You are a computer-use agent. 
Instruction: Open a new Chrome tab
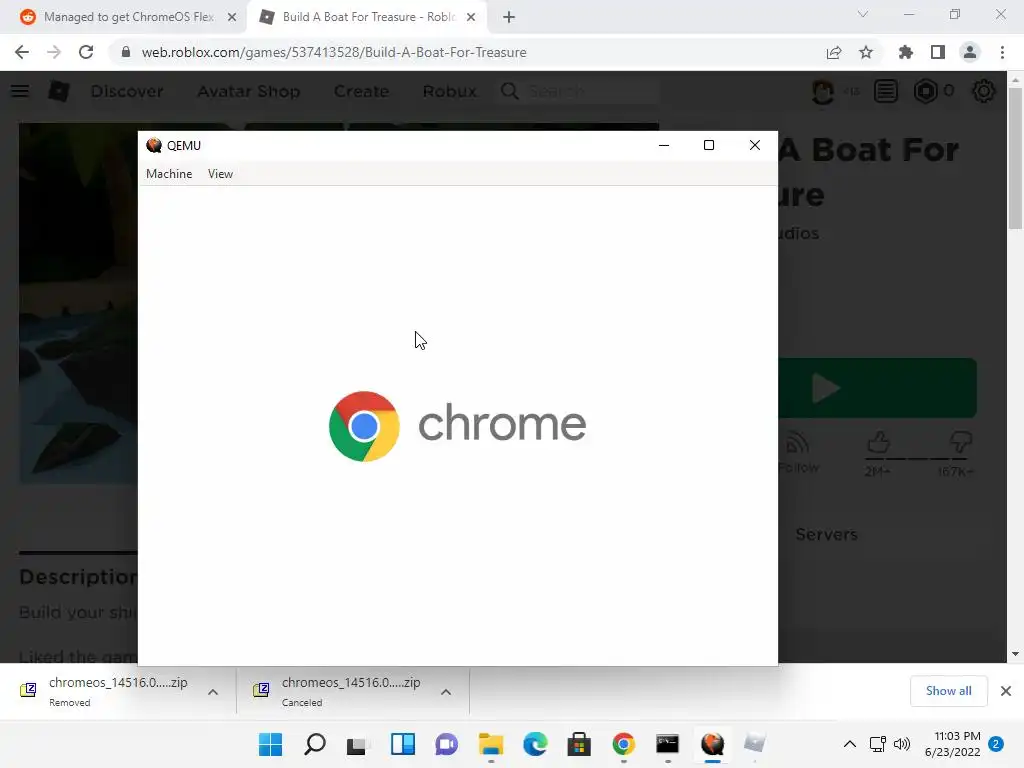(509, 17)
